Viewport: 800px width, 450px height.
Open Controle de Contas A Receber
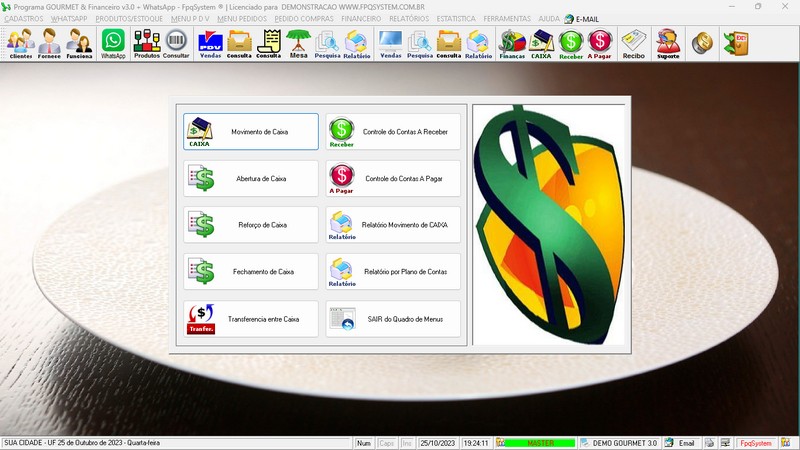point(393,132)
